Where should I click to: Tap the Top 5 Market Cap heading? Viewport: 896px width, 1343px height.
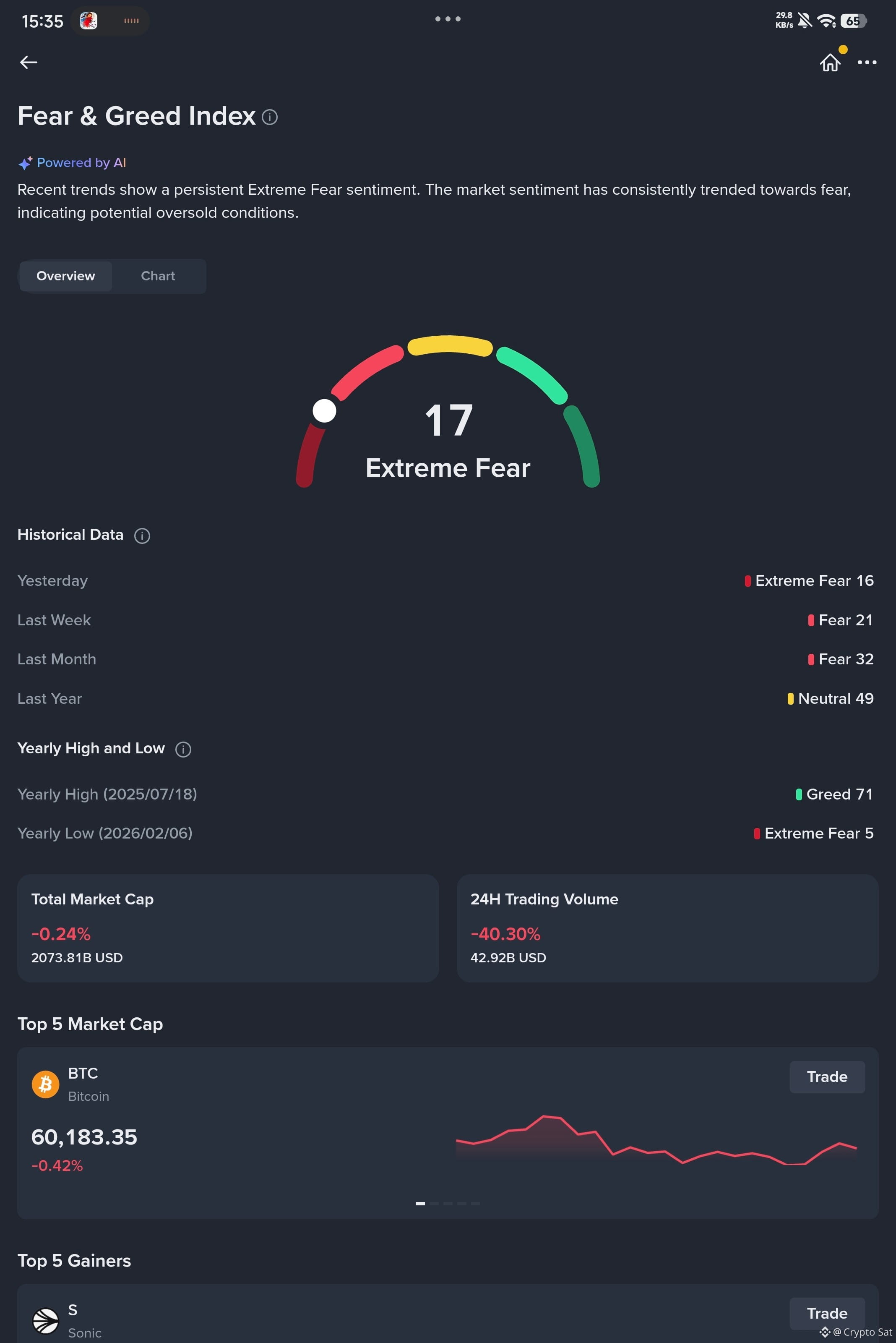(x=90, y=1024)
